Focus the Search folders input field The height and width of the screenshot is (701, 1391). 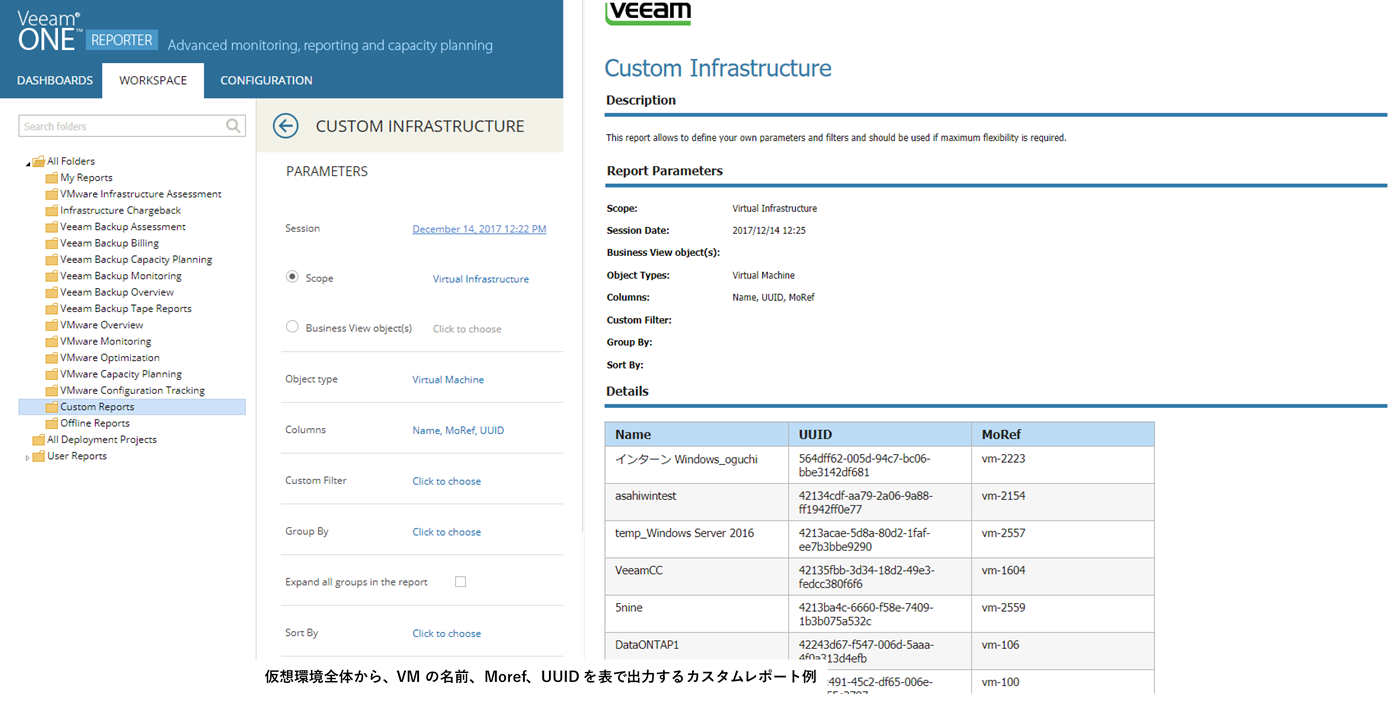point(132,126)
